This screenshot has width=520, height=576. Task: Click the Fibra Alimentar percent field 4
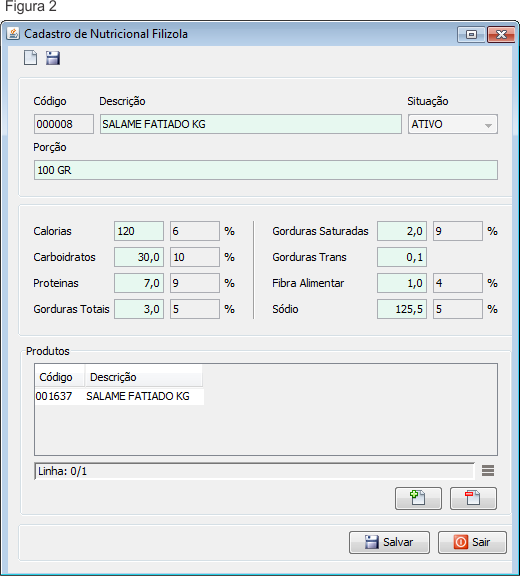click(458, 283)
